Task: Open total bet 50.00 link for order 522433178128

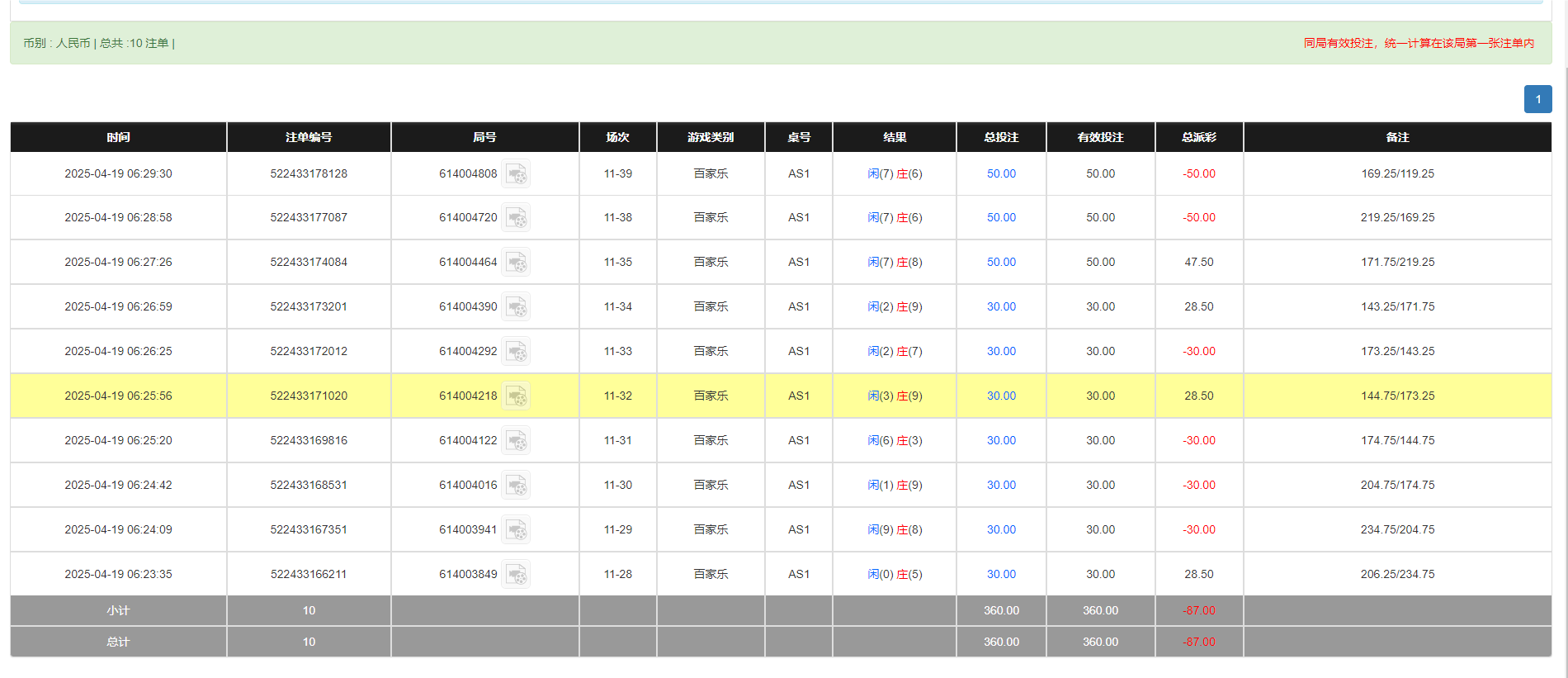Action: (1001, 174)
